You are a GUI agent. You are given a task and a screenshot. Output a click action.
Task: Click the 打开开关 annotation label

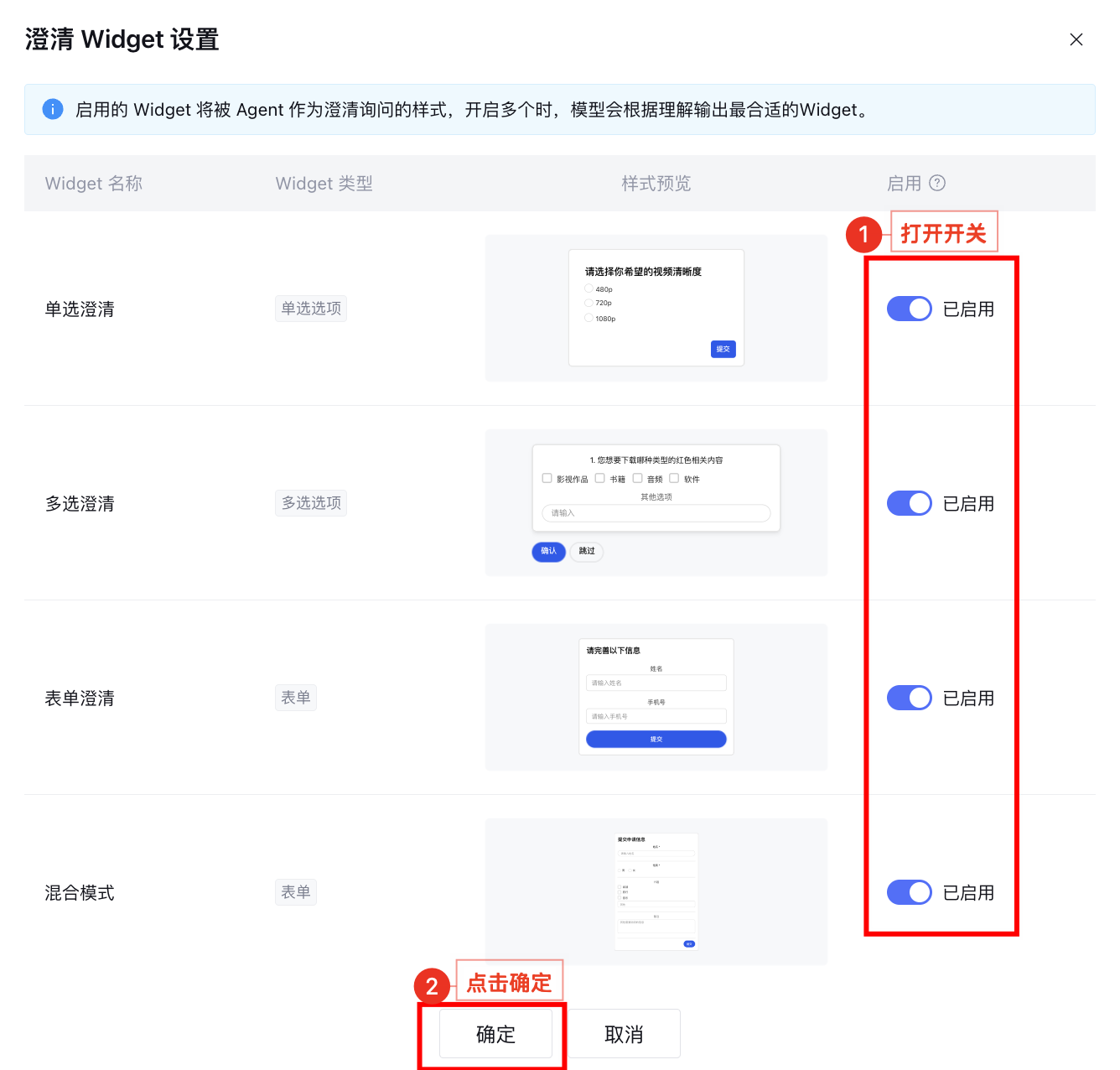tap(943, 232)
